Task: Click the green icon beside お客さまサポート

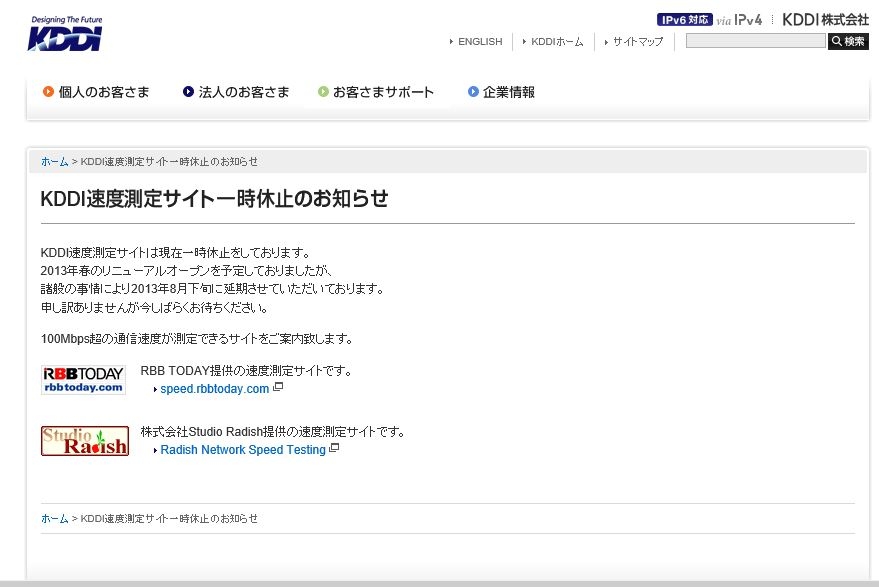Action: click(323, 91)
